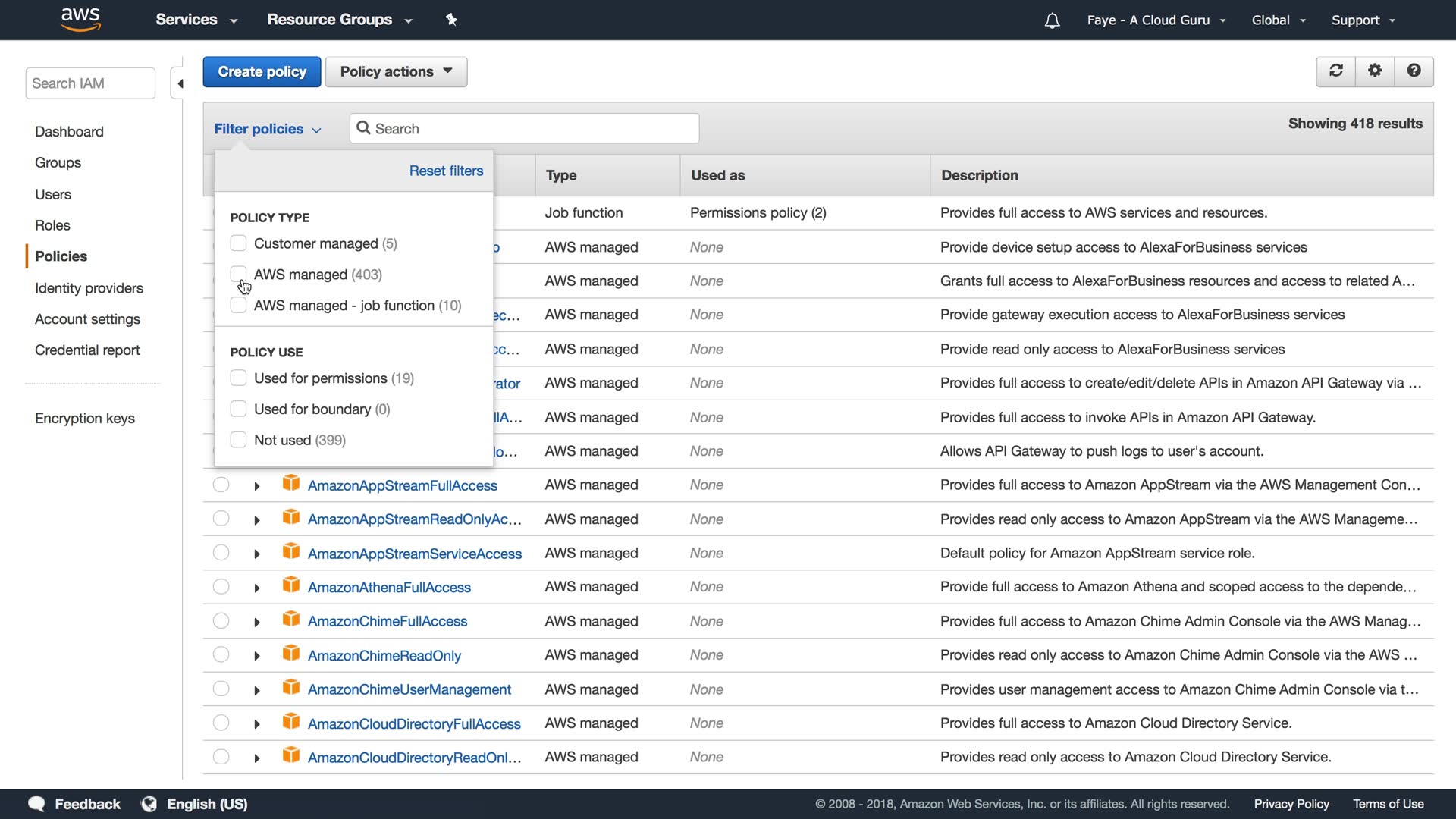The height and width of the screenshot is (819, 1456).
Task: Open the settings gear icon
Action: (1375, 71)
